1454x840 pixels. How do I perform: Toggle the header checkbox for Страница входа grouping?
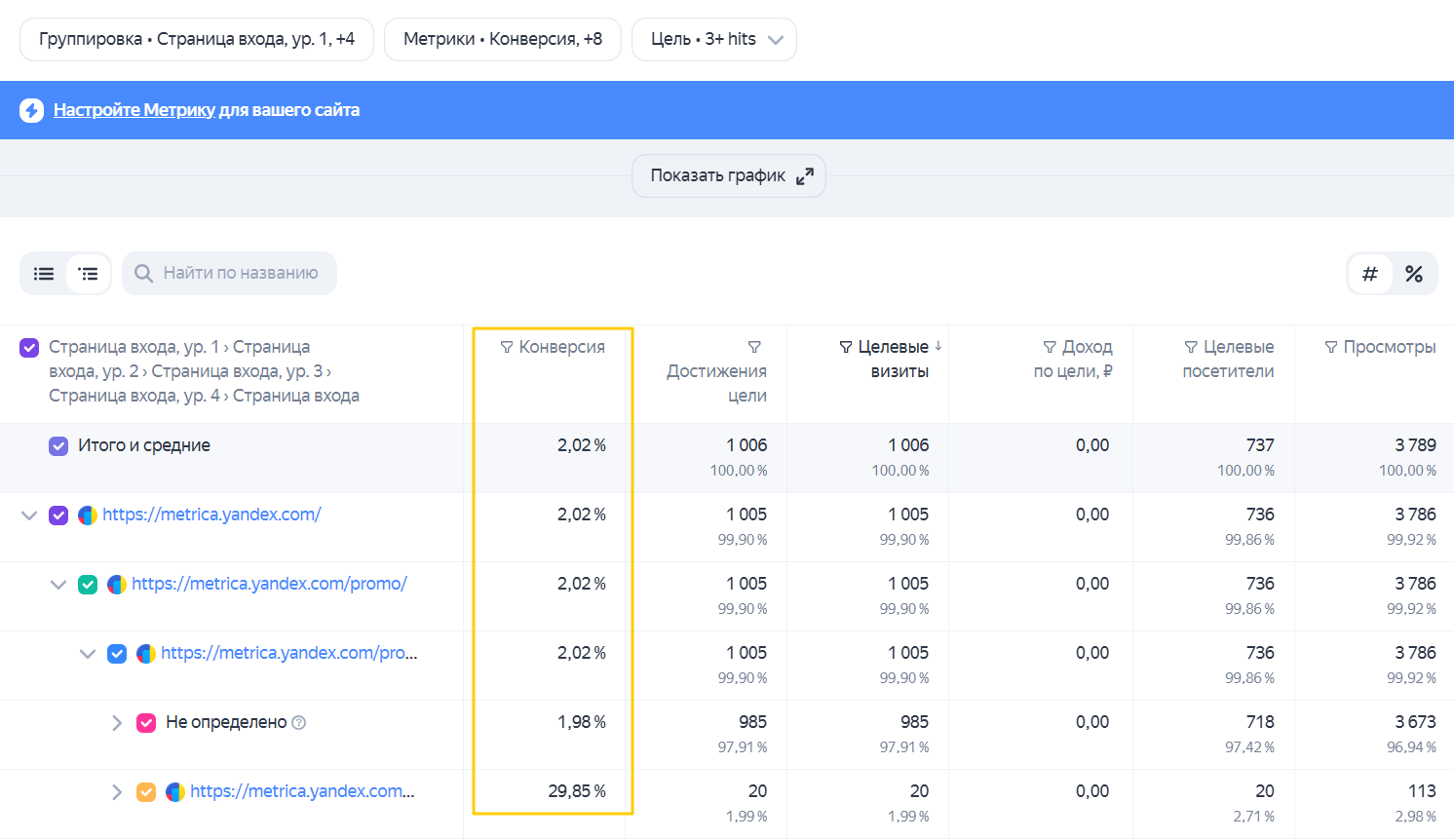(29, 348)
